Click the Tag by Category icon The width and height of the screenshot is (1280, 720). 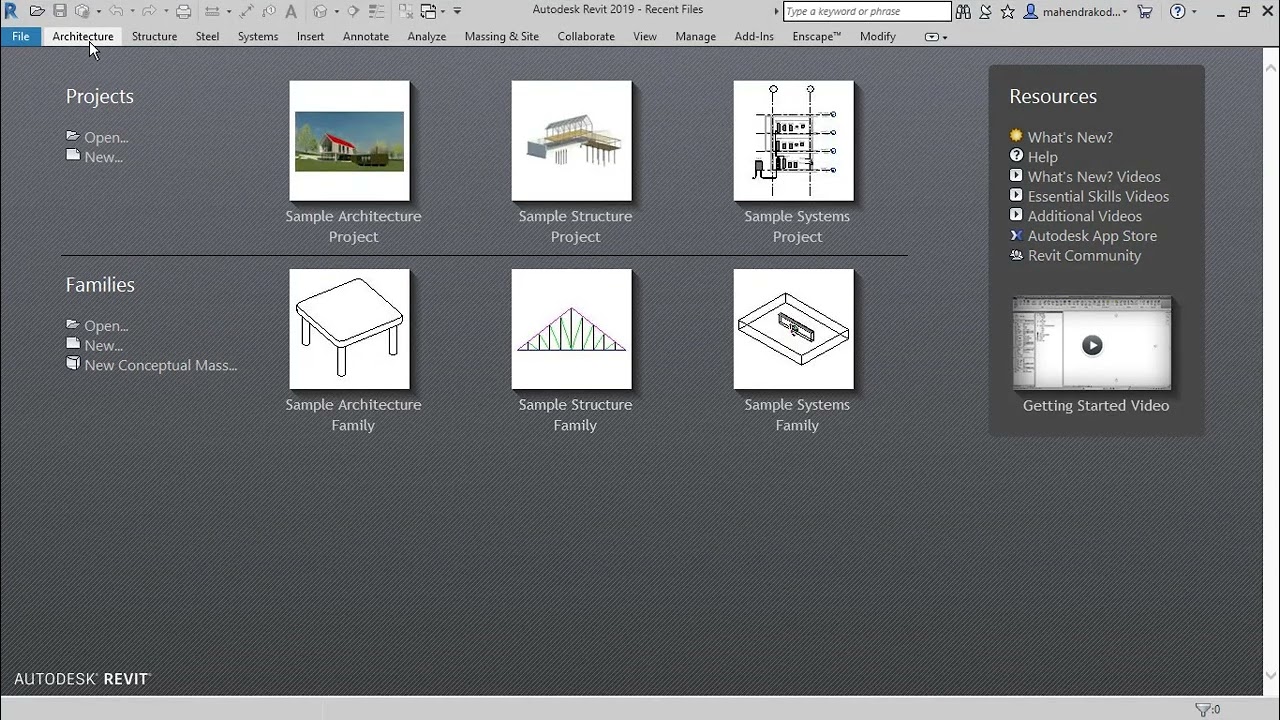tap(268, 11)
